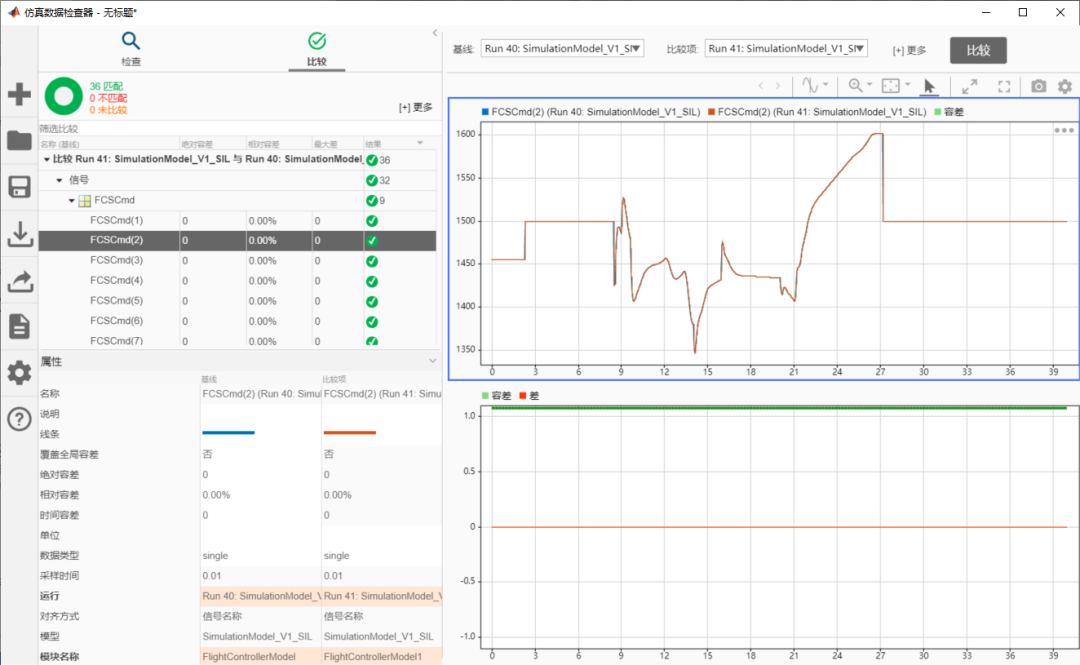The height and width of the screenshot is (665, 1080).
Task: Click green check result for FCSCmd(3)
Action: click(x=372, y=261)
